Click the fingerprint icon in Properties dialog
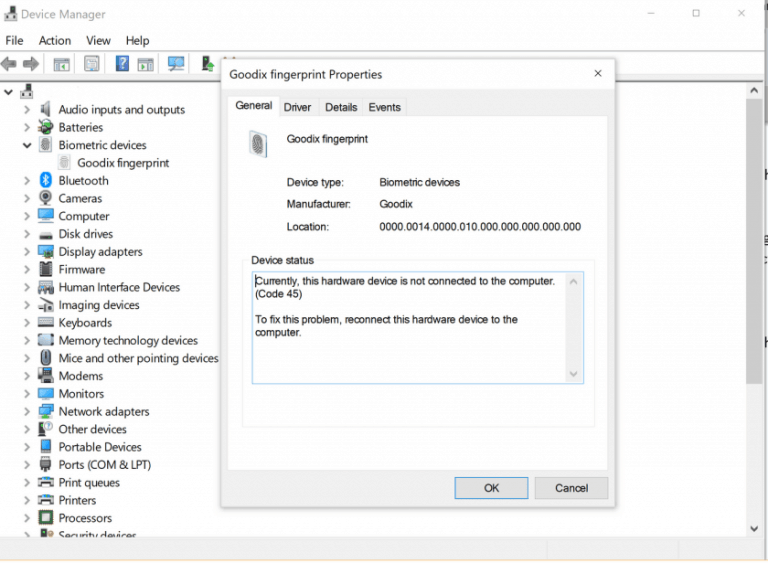The height and width of the screenshot is (563, 768). [258, 144]
